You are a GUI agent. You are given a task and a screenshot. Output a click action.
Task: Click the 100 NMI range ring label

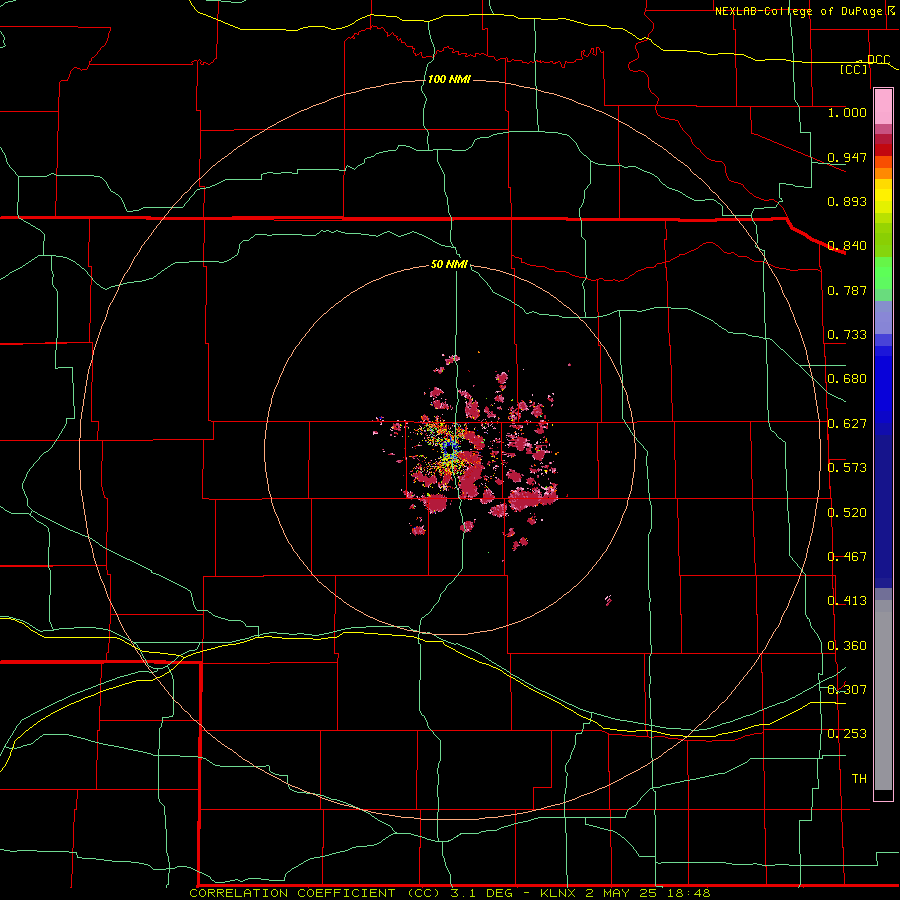[x=449, y=79]
